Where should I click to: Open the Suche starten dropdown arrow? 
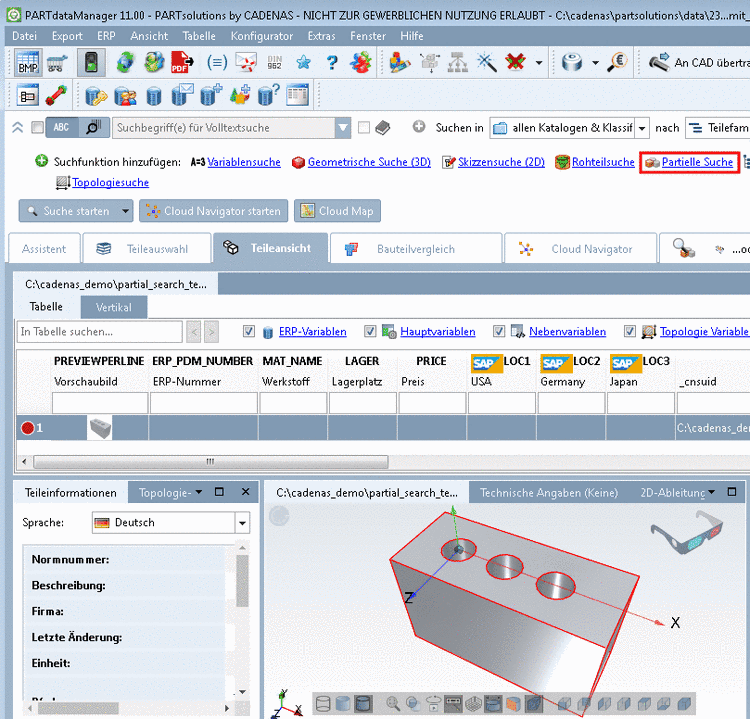(x=125, y=211)
